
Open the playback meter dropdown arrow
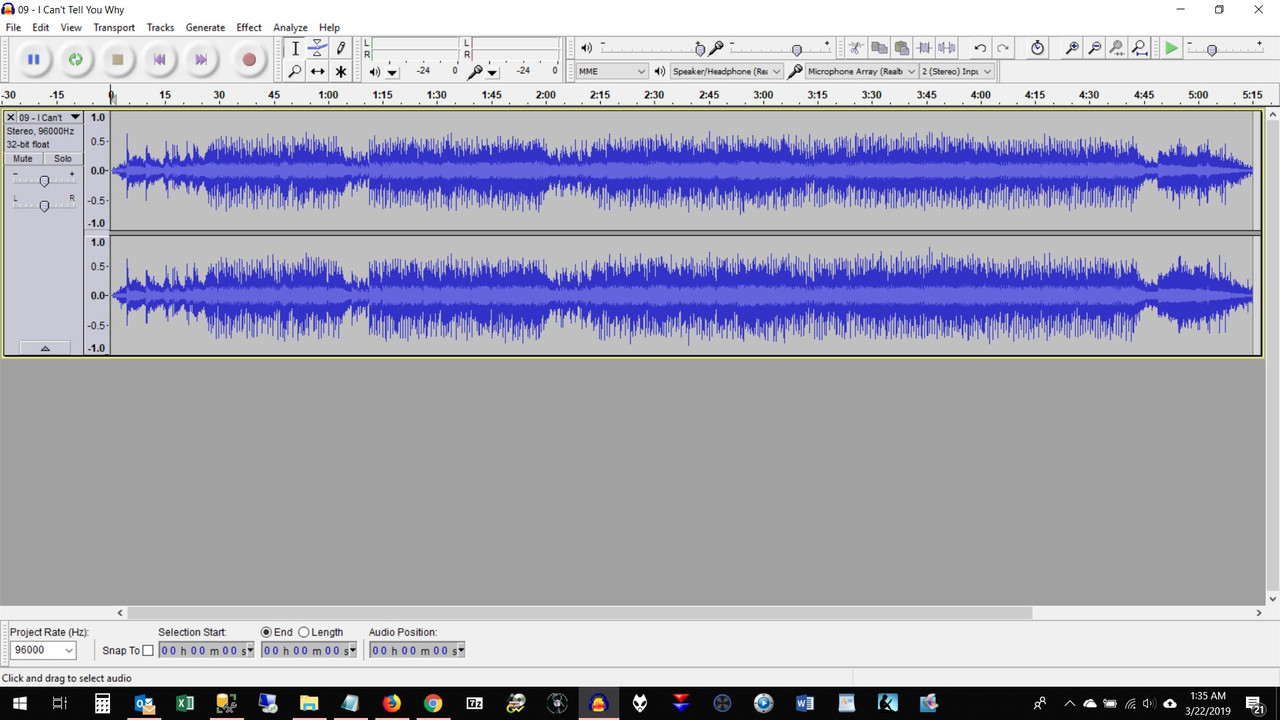pyautogui.click(x=392, y=72)
